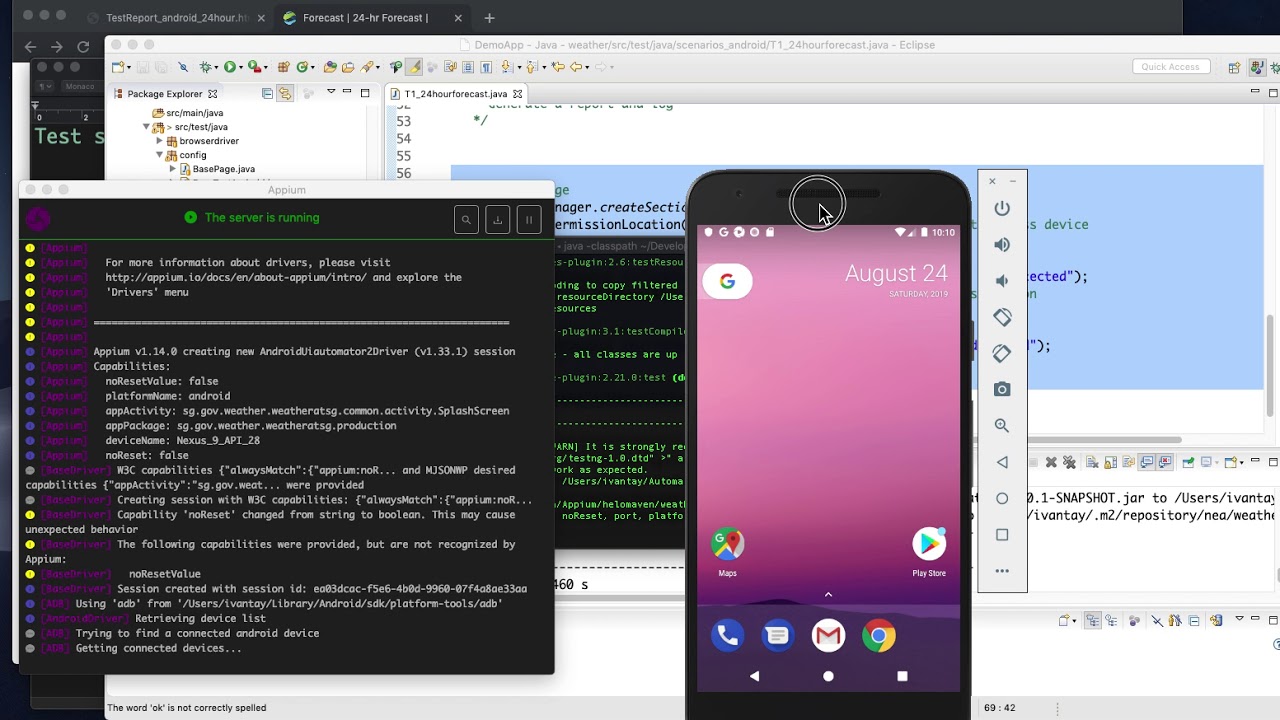The width and height of the screenshot is (1280, 720).
Task: Toggle Link with Editor in Package Explorer
Action: (285, 93)
